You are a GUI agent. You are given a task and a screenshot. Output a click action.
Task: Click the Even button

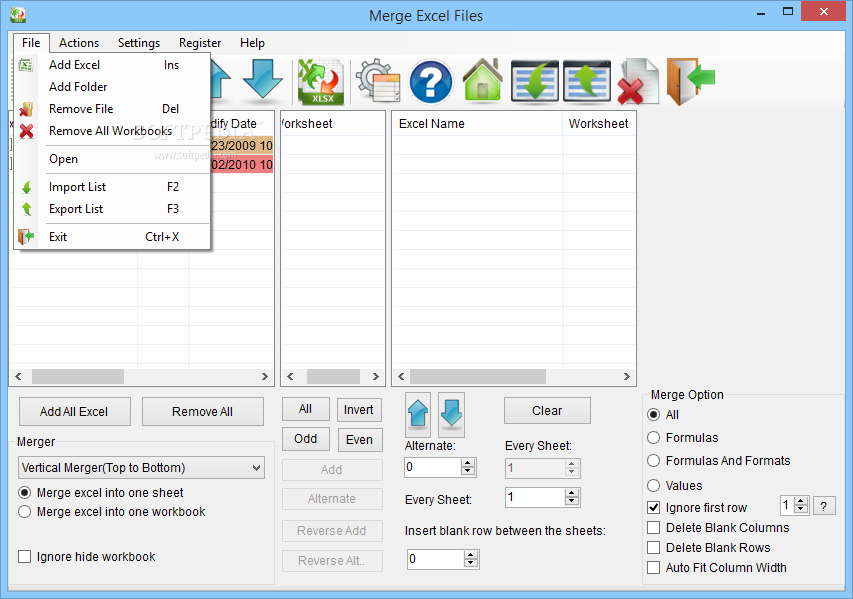pyautogui.click(x=360, y=440)
